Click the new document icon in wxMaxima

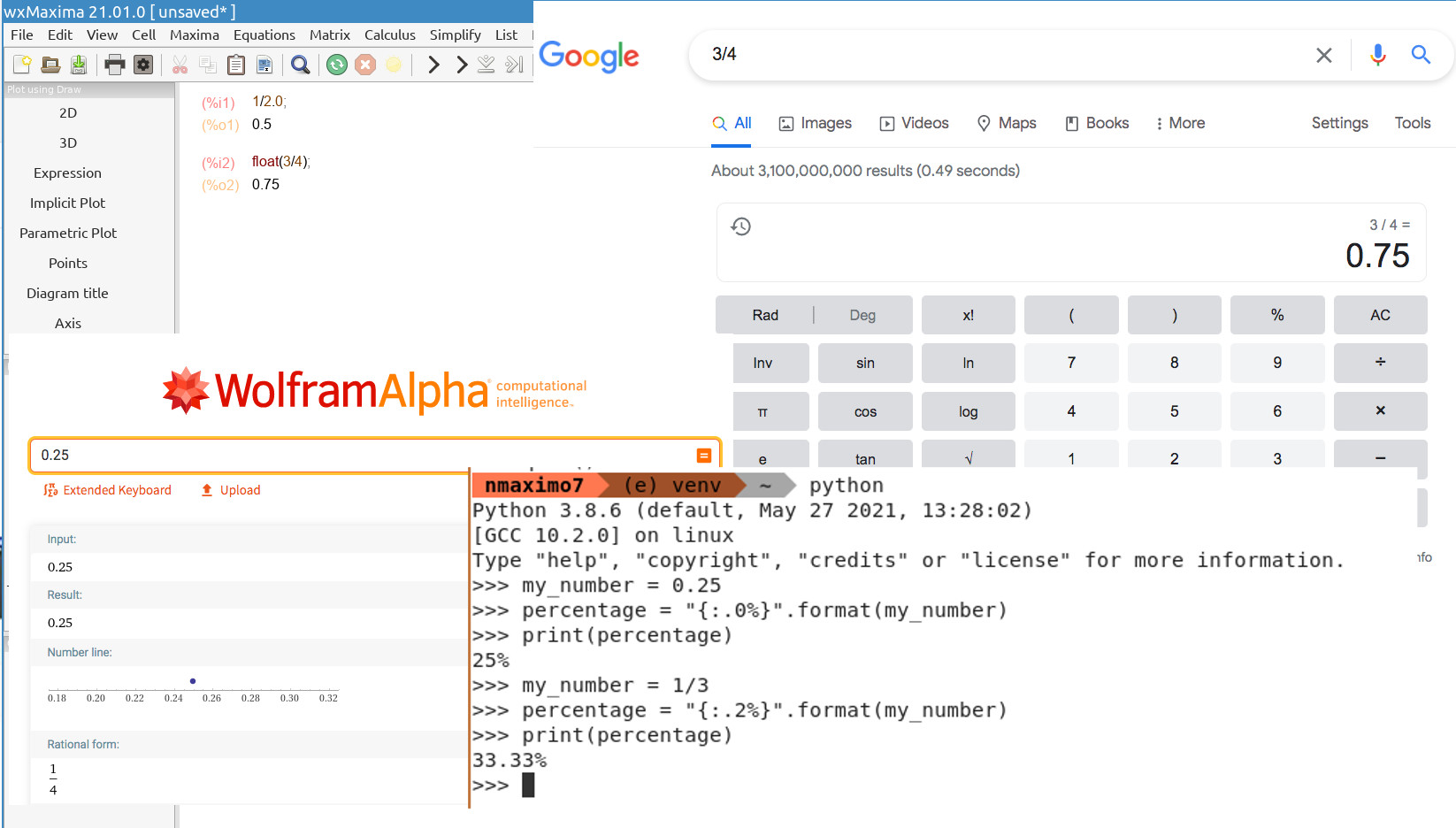(x=22, y=65)
